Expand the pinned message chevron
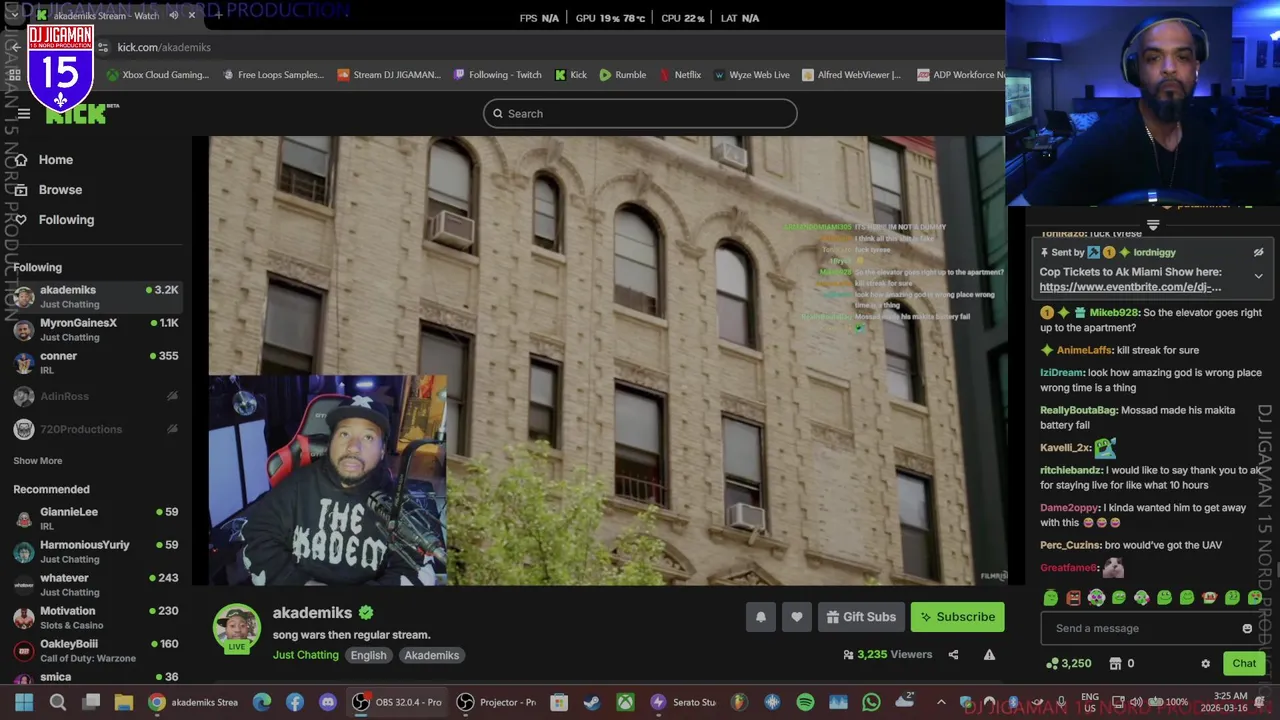The width and height of the screenshot is (1280, 720). tap(1259, 276)
